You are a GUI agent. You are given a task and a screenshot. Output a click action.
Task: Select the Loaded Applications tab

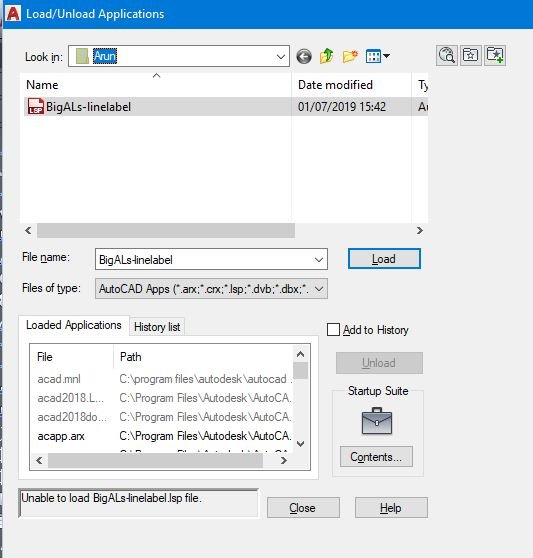[74, 325]
